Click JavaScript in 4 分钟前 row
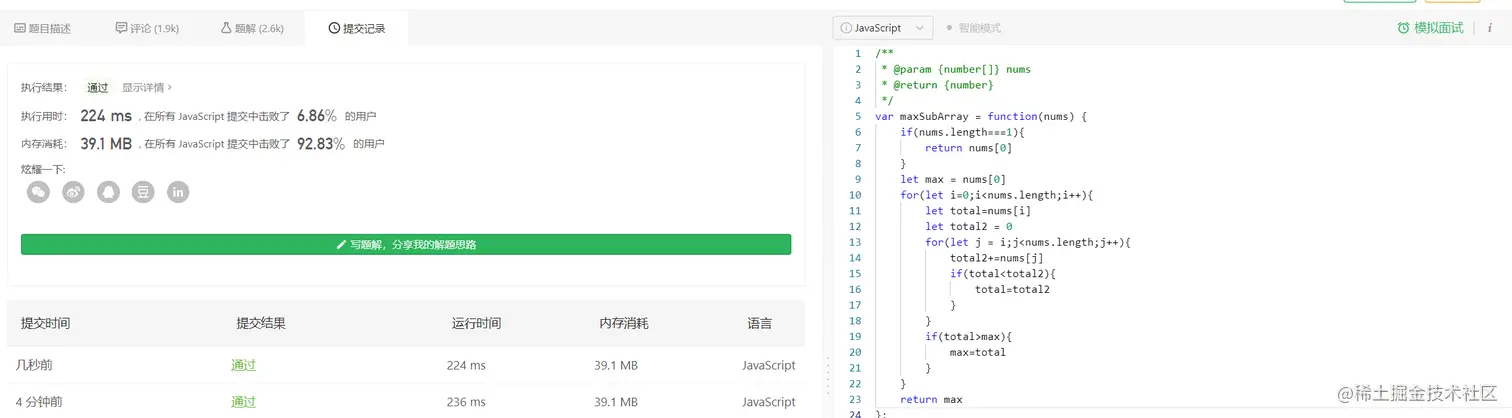Viewport: 1512px width, 418px height. pos(769,402)
